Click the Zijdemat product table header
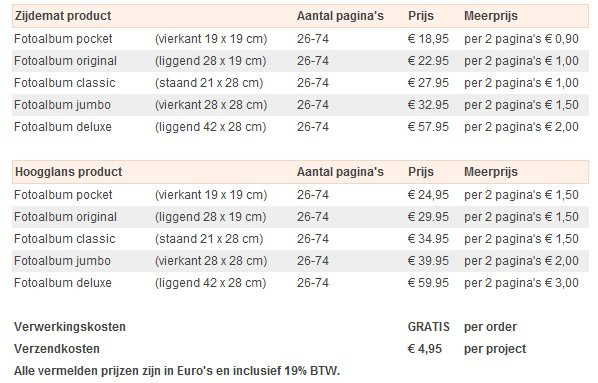Image resolution: width=598 pixels, height=383 pixels. click(x=63, y=16)
